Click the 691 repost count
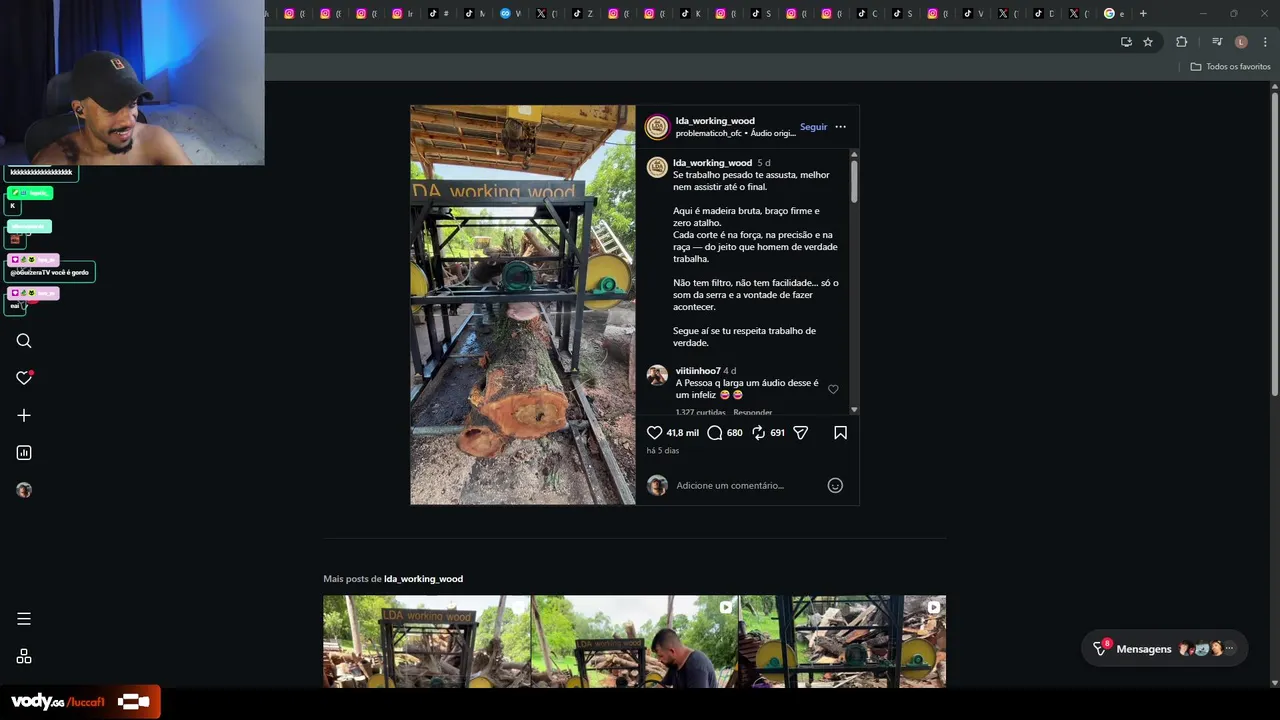 point(777,433)
